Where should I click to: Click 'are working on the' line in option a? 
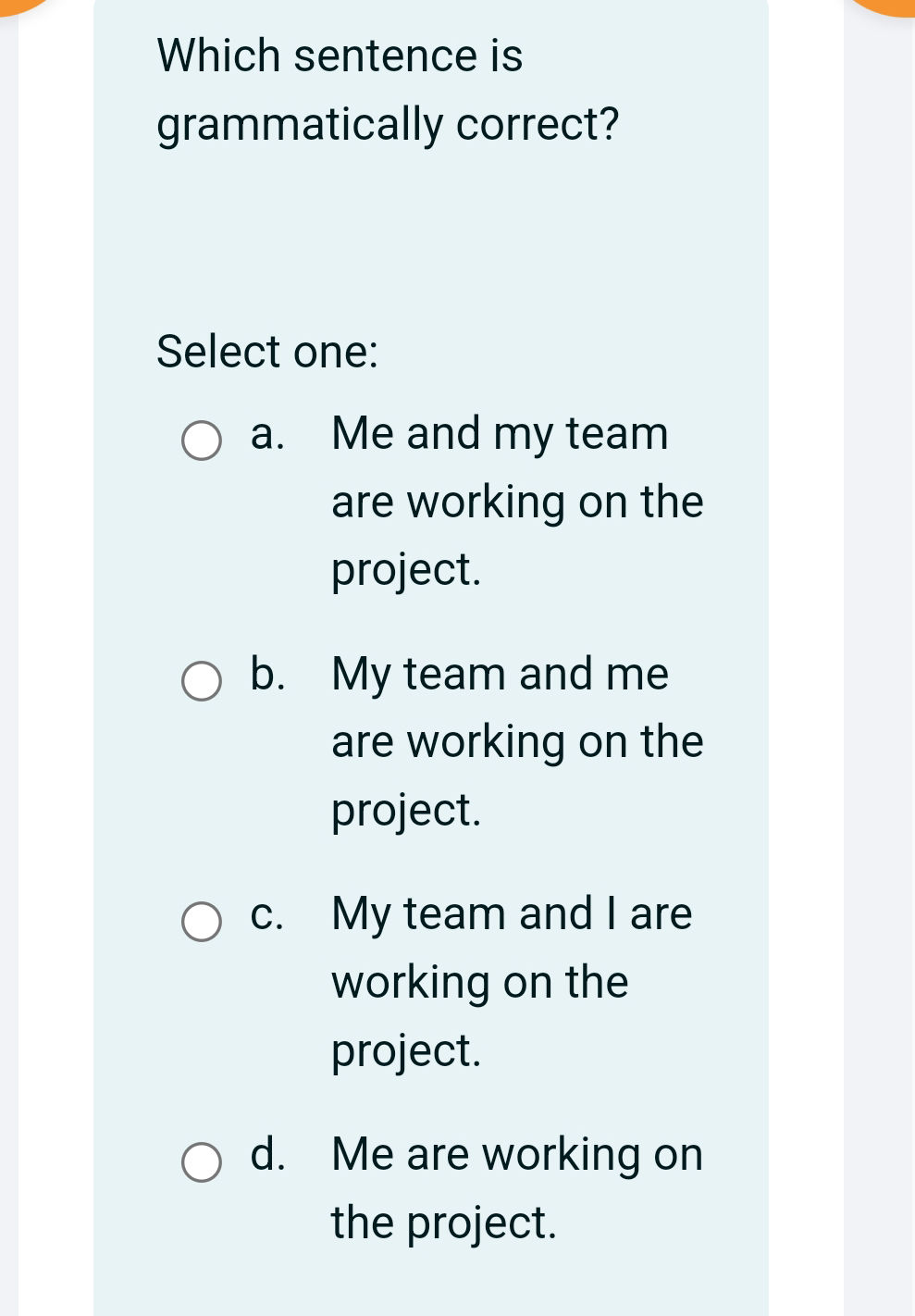click(x=517, y=503)
